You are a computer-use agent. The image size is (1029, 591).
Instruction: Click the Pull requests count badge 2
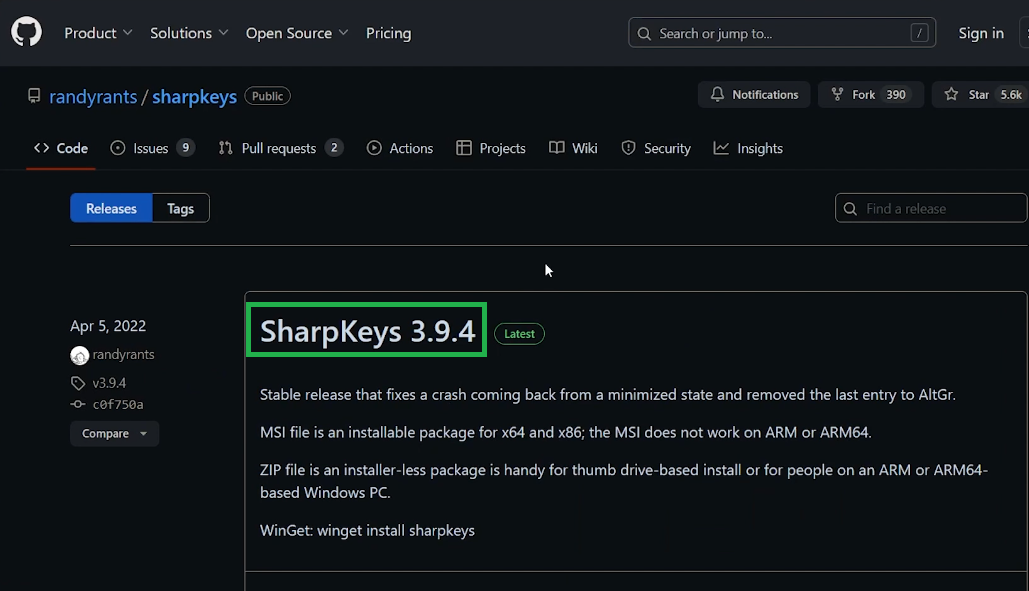coord(334,148)
